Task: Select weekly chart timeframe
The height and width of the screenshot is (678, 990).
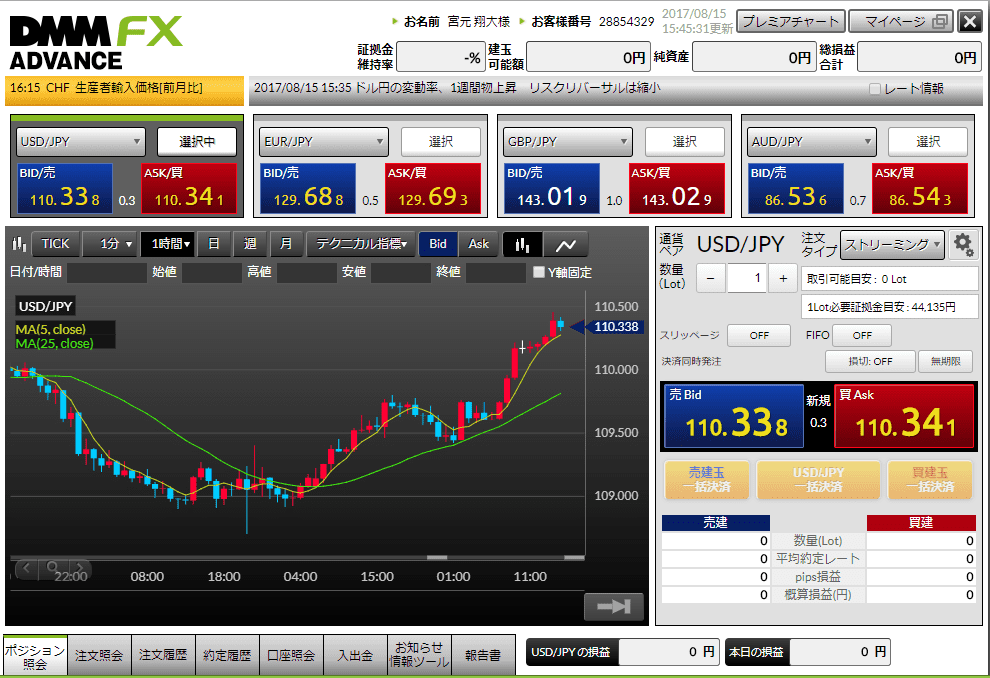Action: (250, 244)
